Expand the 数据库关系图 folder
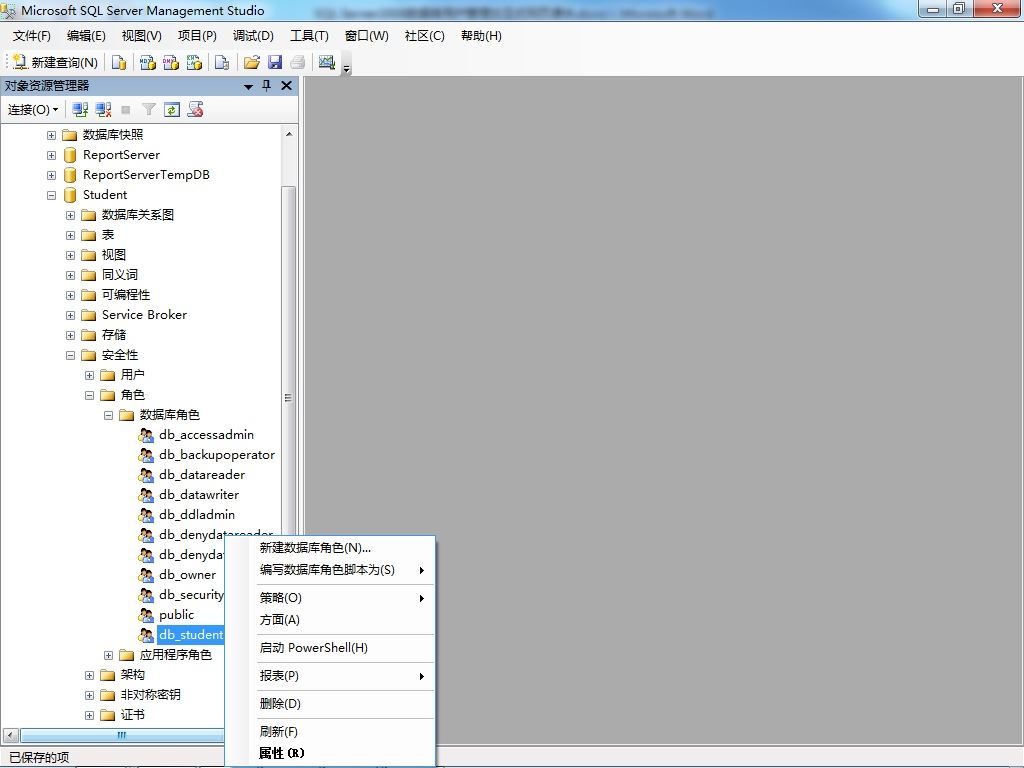 pyautogui.click(x=70, y=216)
